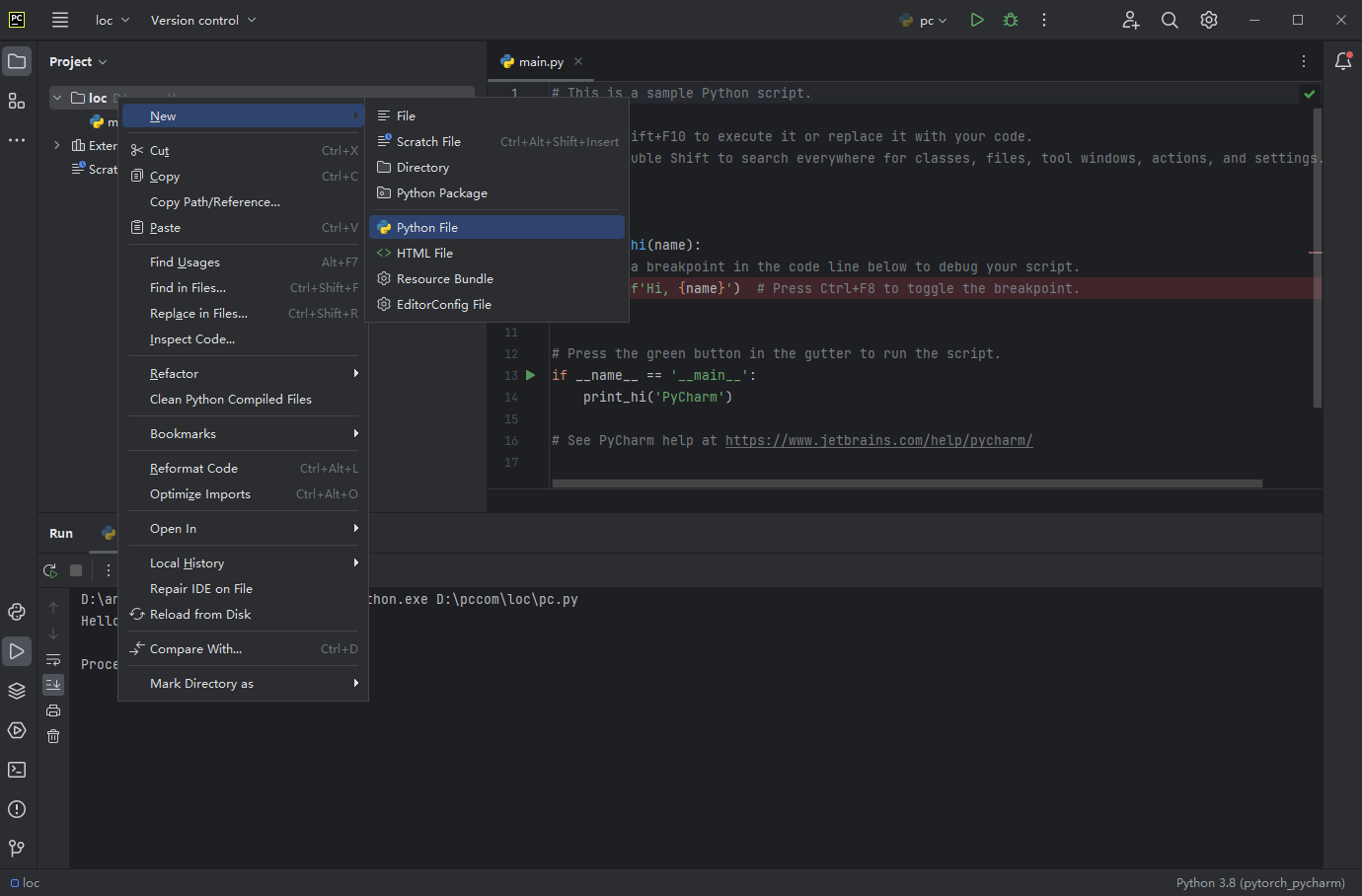Expand Mark Directory as submenu

[x=243, y=684]
